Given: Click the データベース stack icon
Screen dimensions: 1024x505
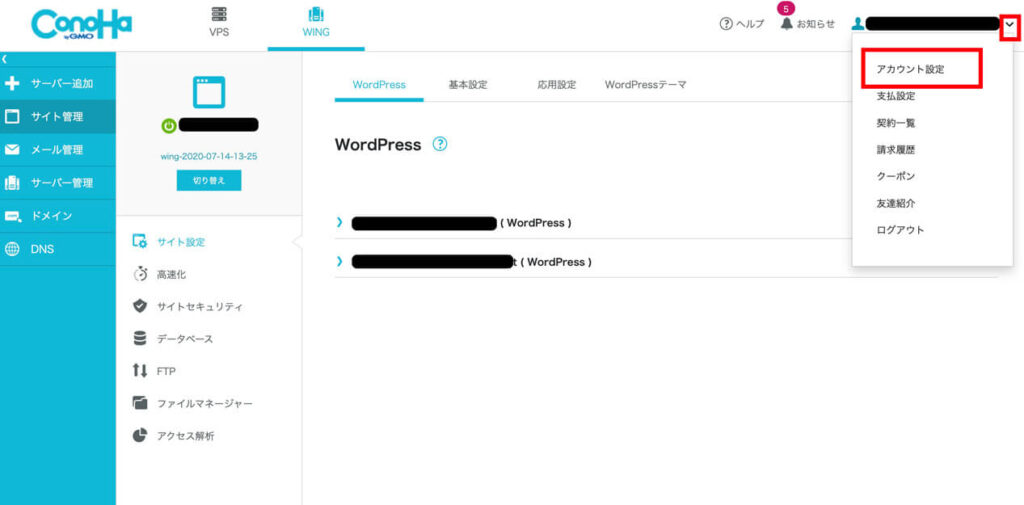Looking at the screenshot, I should [x=140, y=338].
